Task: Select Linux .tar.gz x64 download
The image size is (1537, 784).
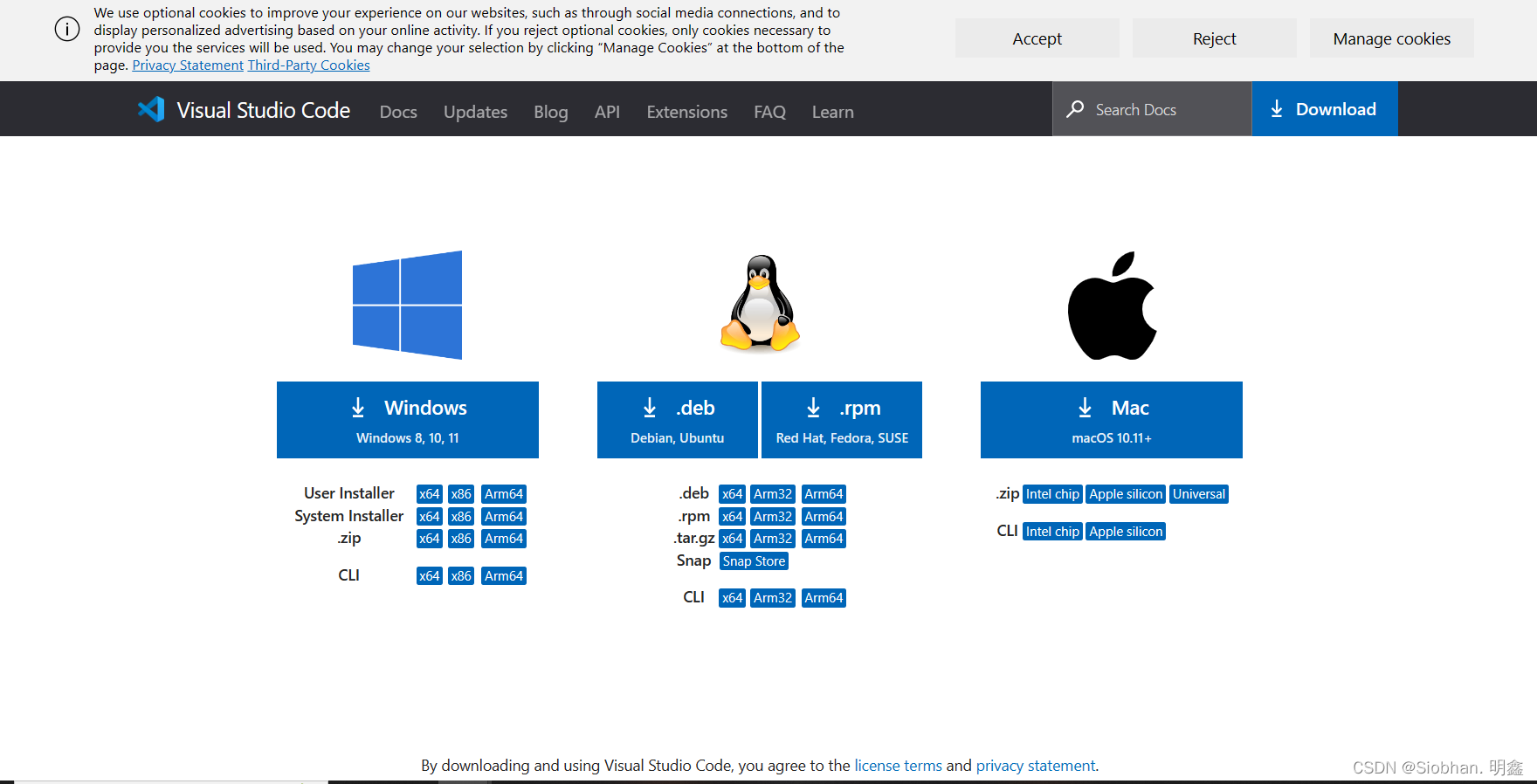Action: pyautogui.click(x=733, y=539)
